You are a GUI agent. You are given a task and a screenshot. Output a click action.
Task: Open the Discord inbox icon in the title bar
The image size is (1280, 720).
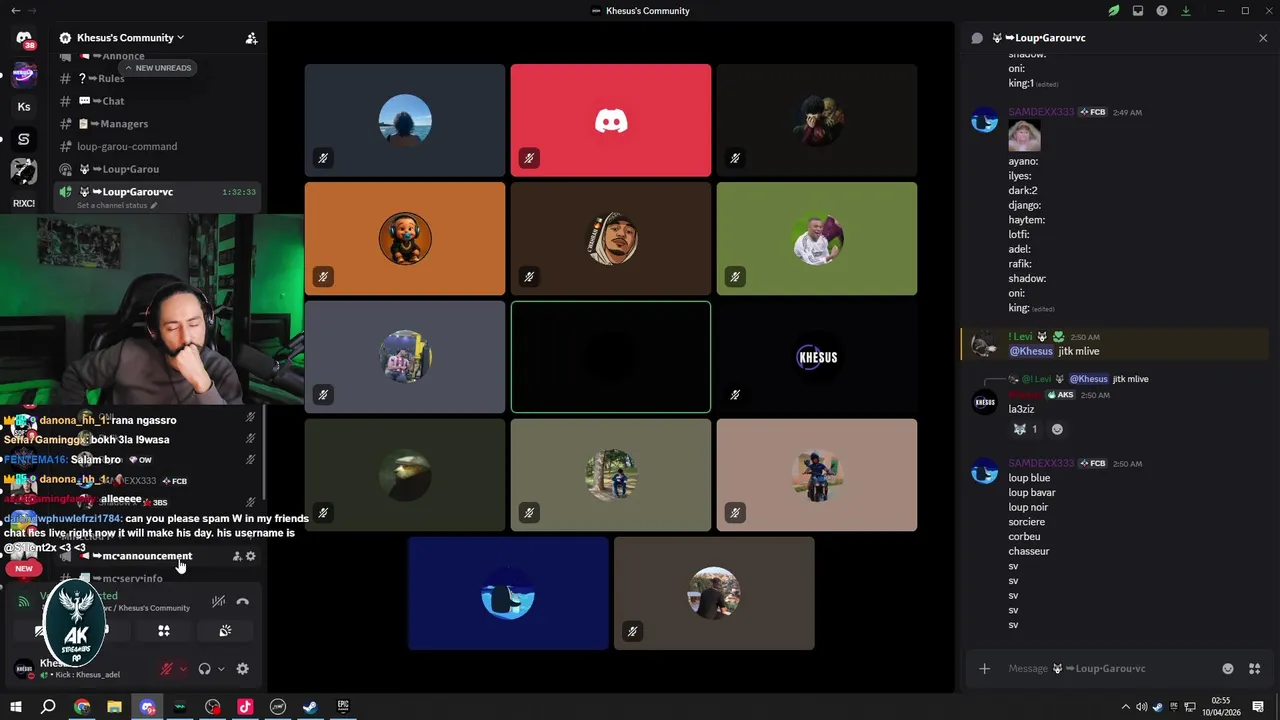click(1138, 11)
